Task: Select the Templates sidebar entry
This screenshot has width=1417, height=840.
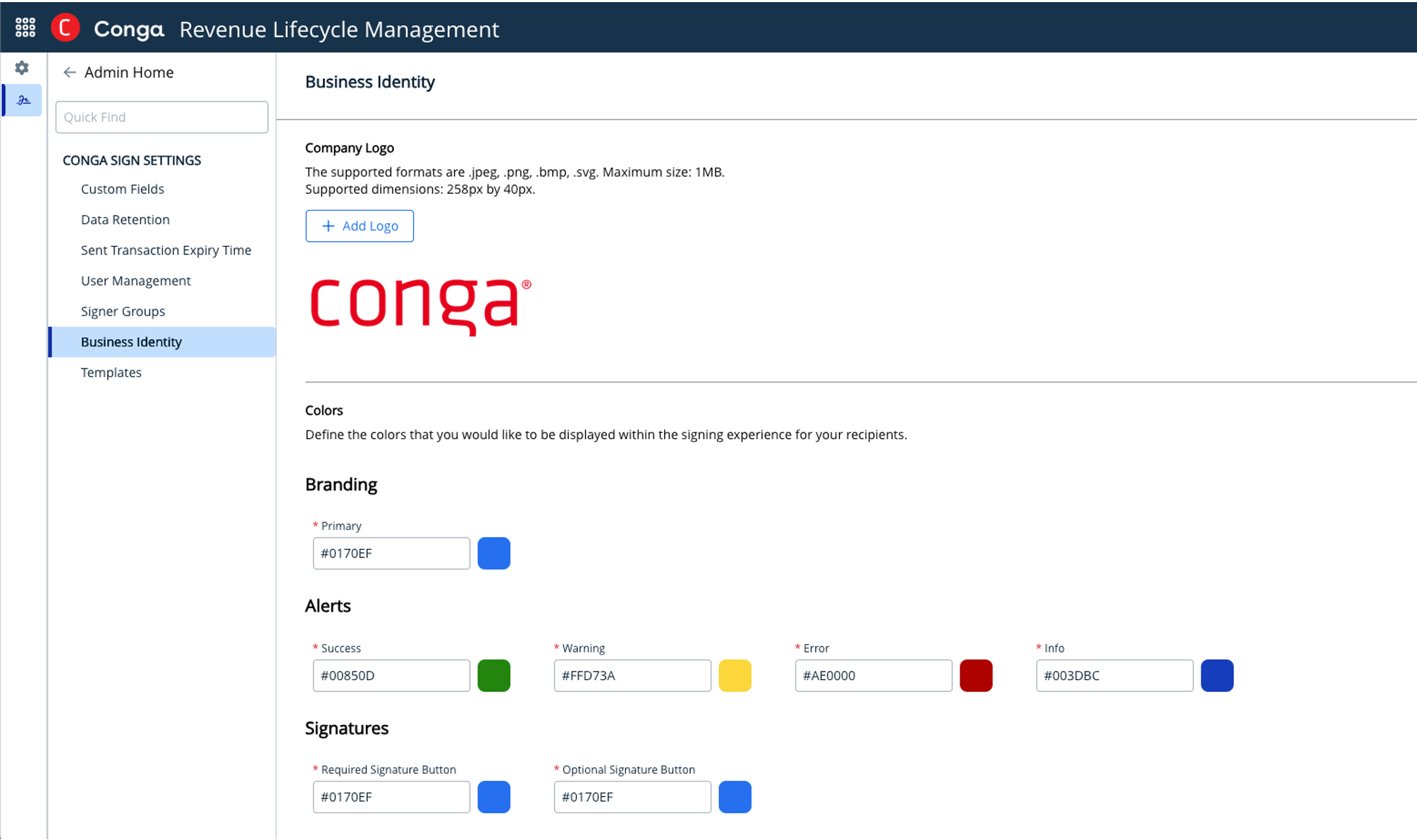Action: point(111,372)
